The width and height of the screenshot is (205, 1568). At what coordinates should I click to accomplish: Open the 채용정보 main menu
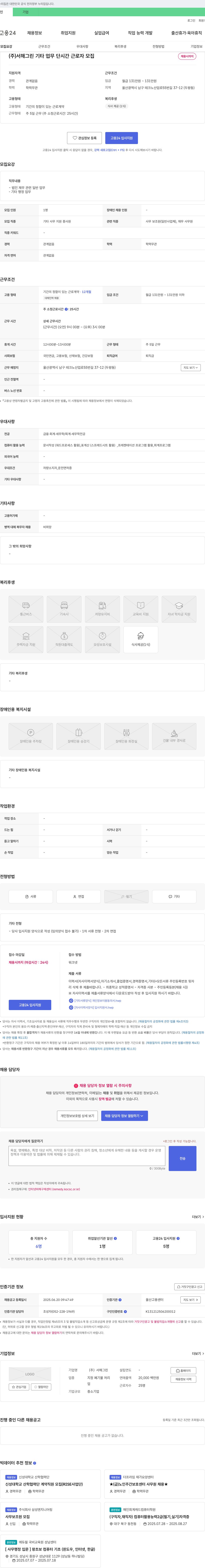point(35,33)
